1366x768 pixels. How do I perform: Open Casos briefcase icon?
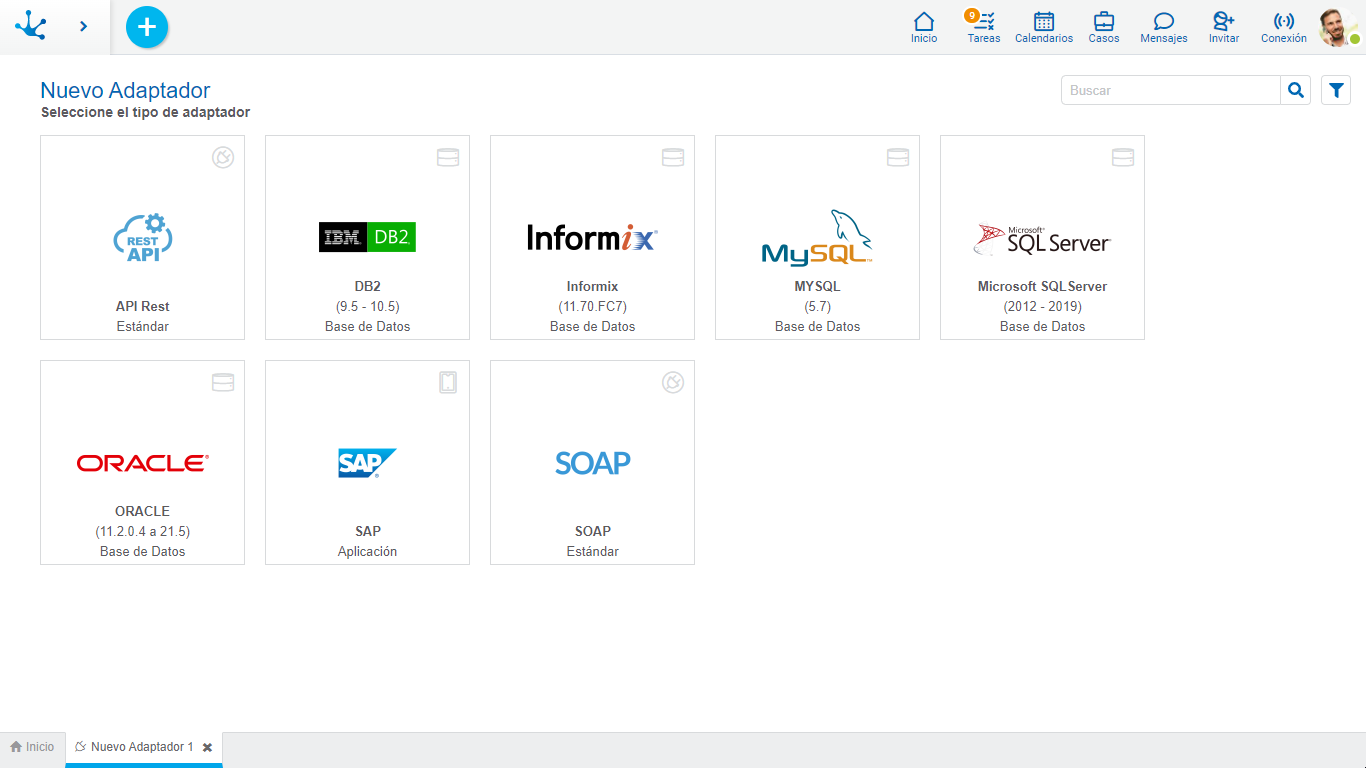(x=1104, y=21)
